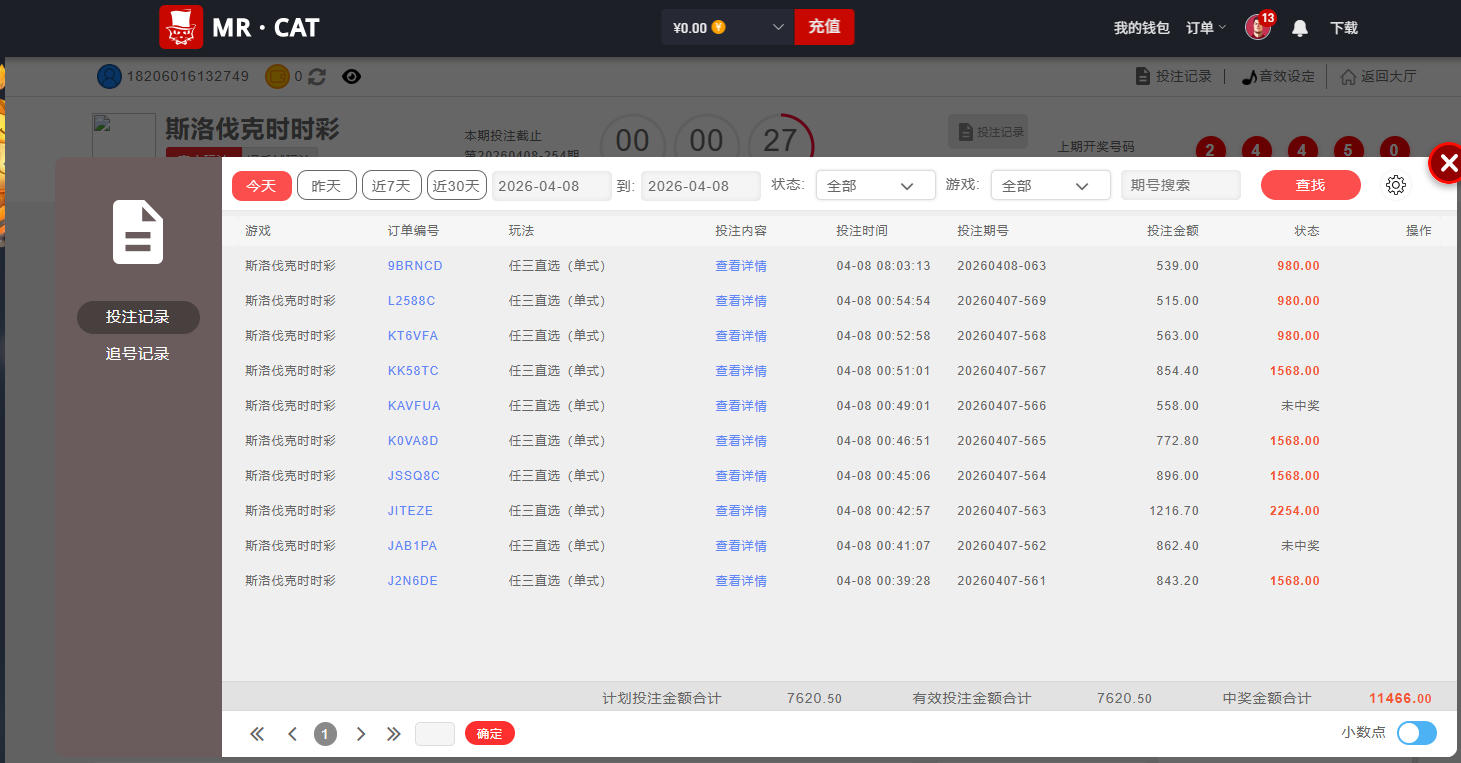The width and height of the screenshot is (1461, 763).
Task: Click the MR·CAT top hat logo
Action: click(x=181, y=27)
